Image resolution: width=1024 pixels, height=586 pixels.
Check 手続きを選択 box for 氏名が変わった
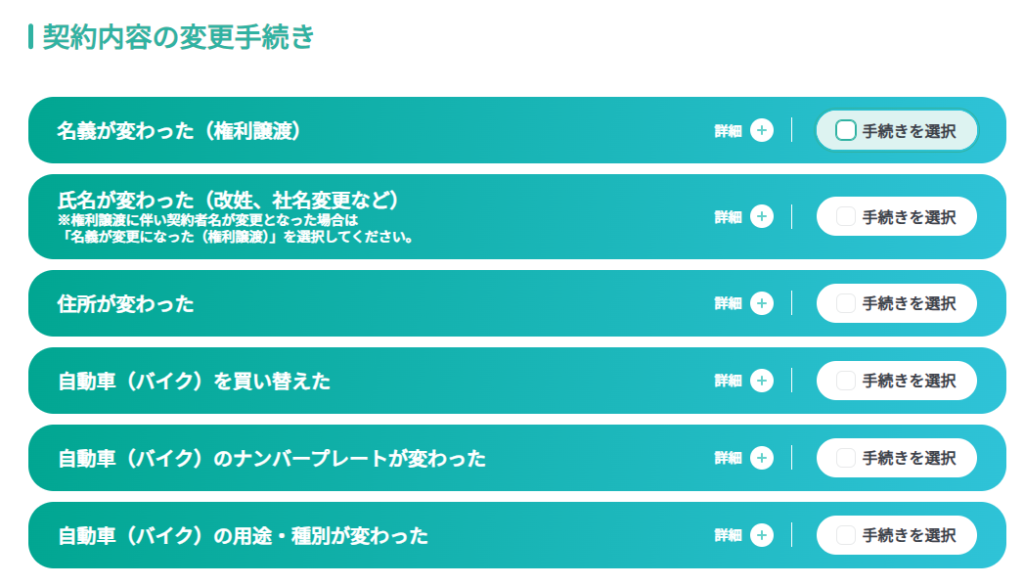846,216
